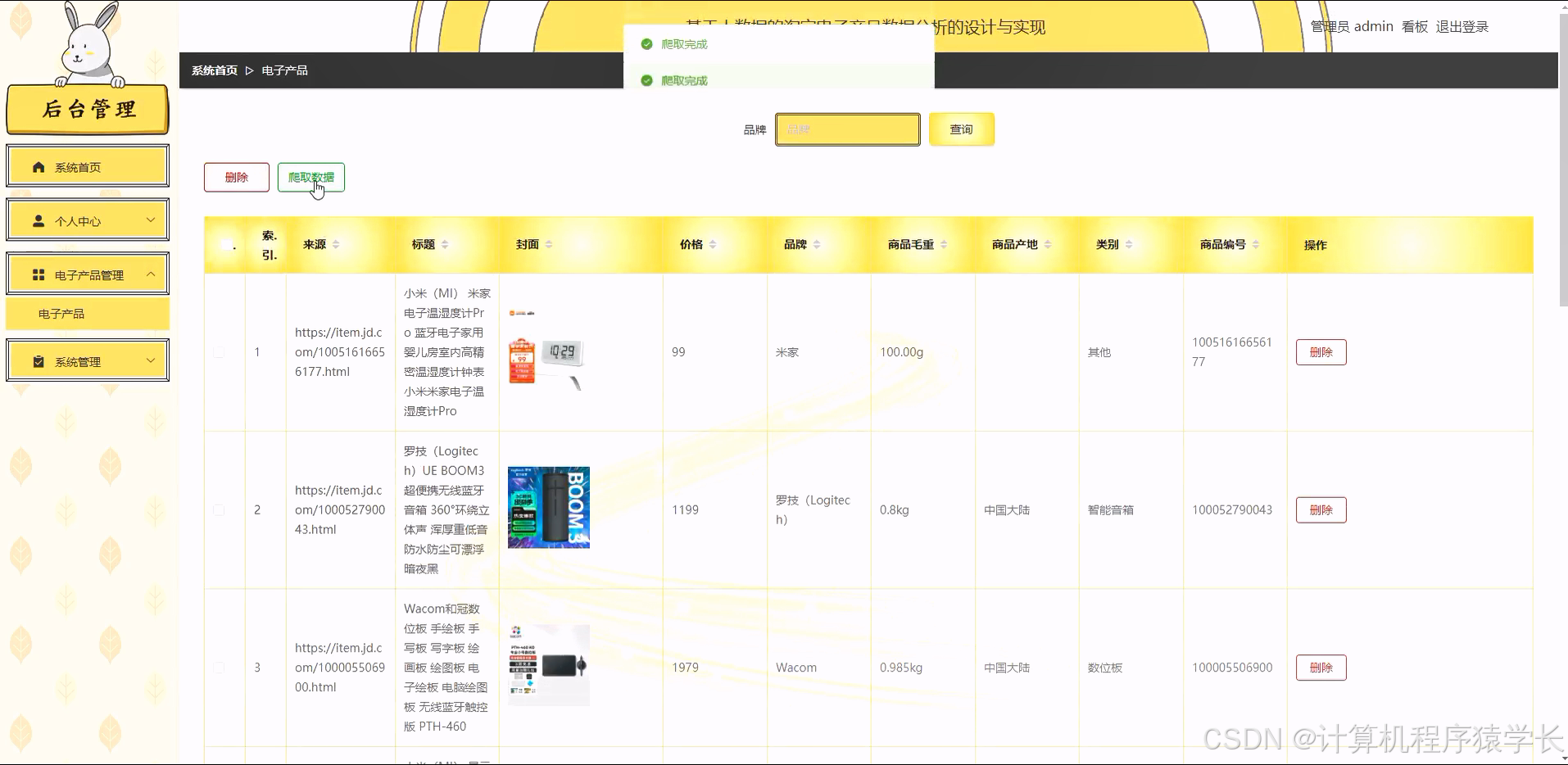Tick the checkbox for row 2
This screenshot has width=1568, height=765.
[x=219, y=509]
